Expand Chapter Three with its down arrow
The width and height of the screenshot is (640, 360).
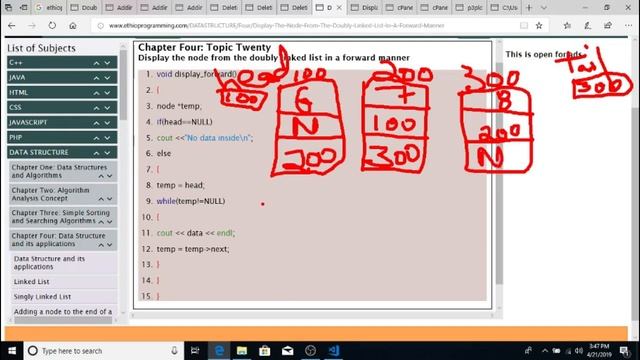(110, 221)
